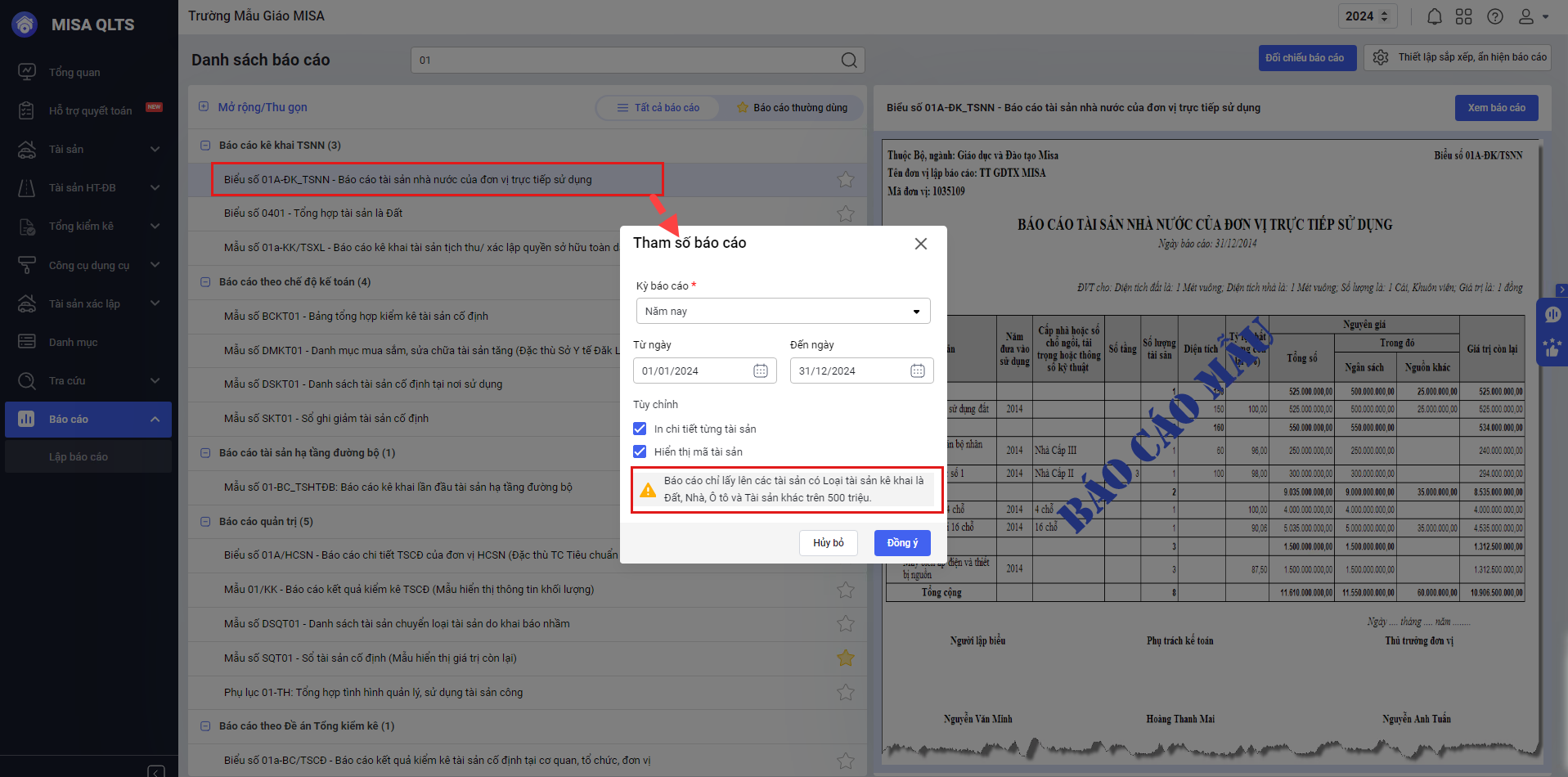Open the apps grid icon
Screen dimensions: 1568x777
click(x=1463, y=16)
